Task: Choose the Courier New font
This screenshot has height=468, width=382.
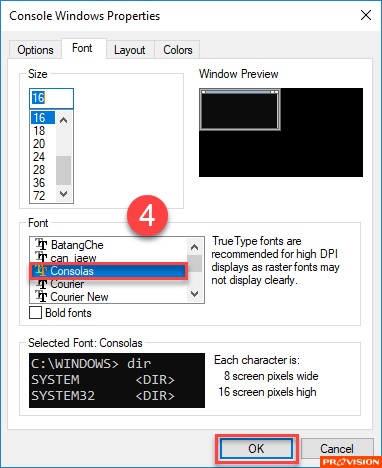Action: pyautogui.click(x=108, y=297)
